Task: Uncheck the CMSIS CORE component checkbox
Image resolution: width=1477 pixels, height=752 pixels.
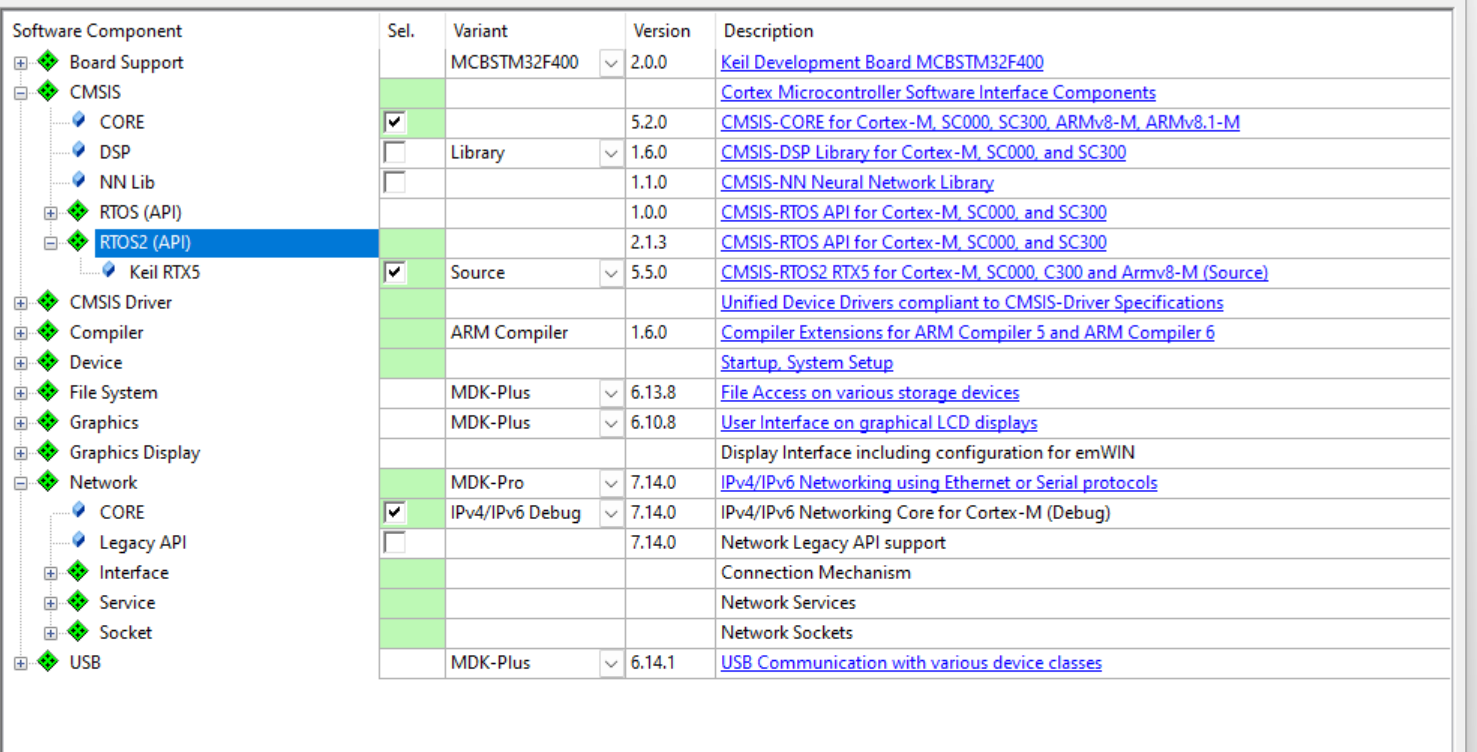Action: 396,122
